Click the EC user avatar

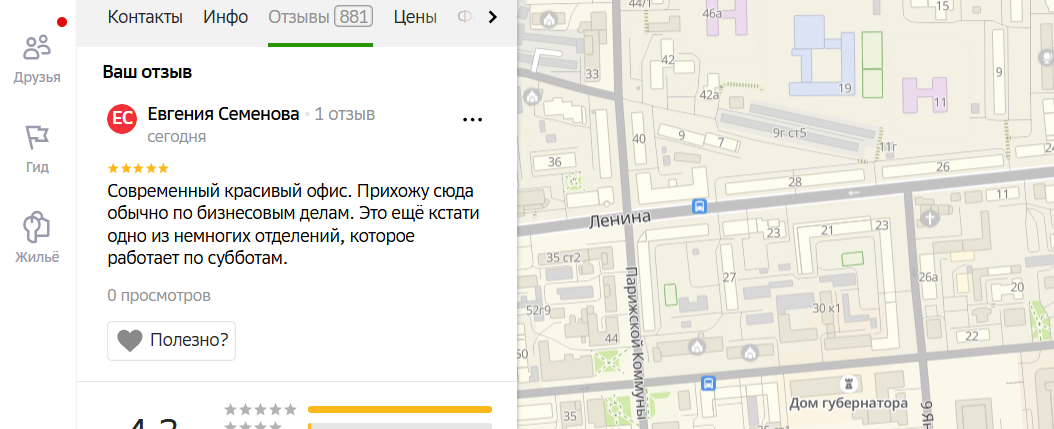tap(122, 119)
